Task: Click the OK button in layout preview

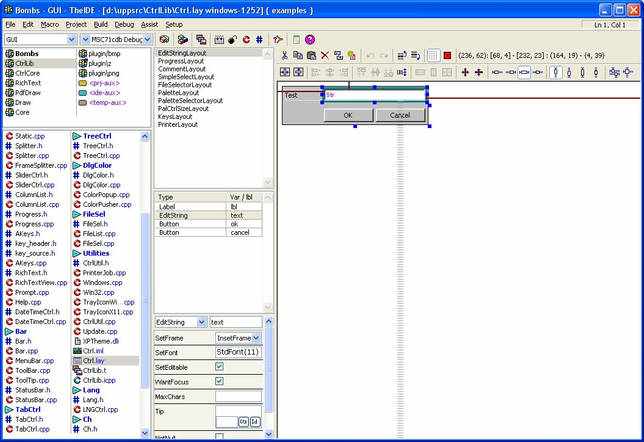Action: coord(348,115)
